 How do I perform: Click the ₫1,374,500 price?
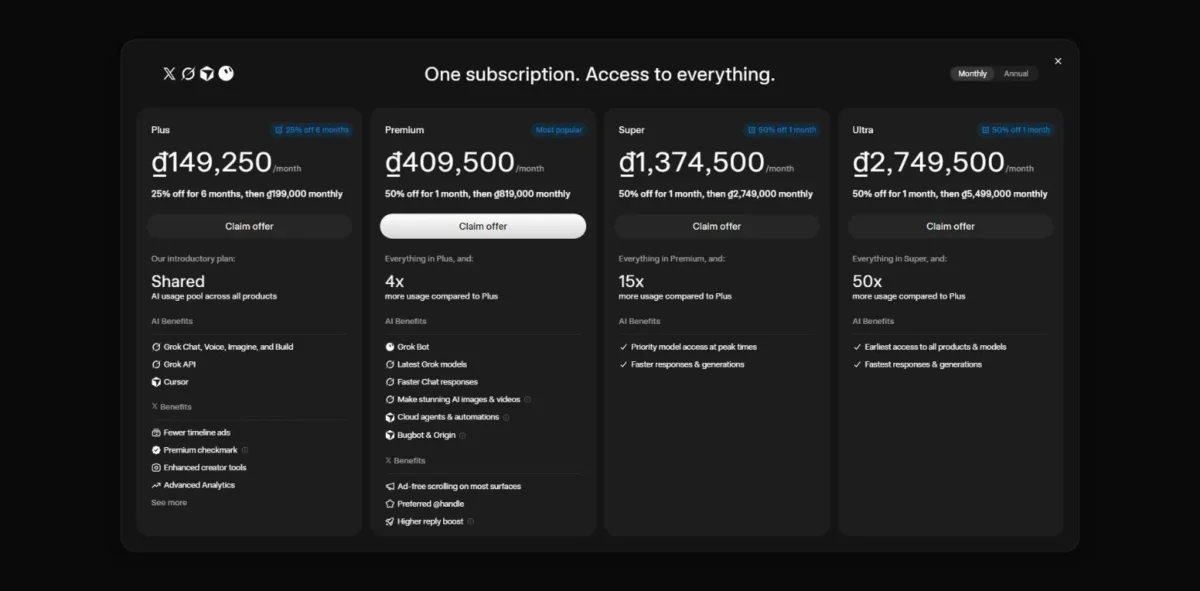(x=692, y=162)
